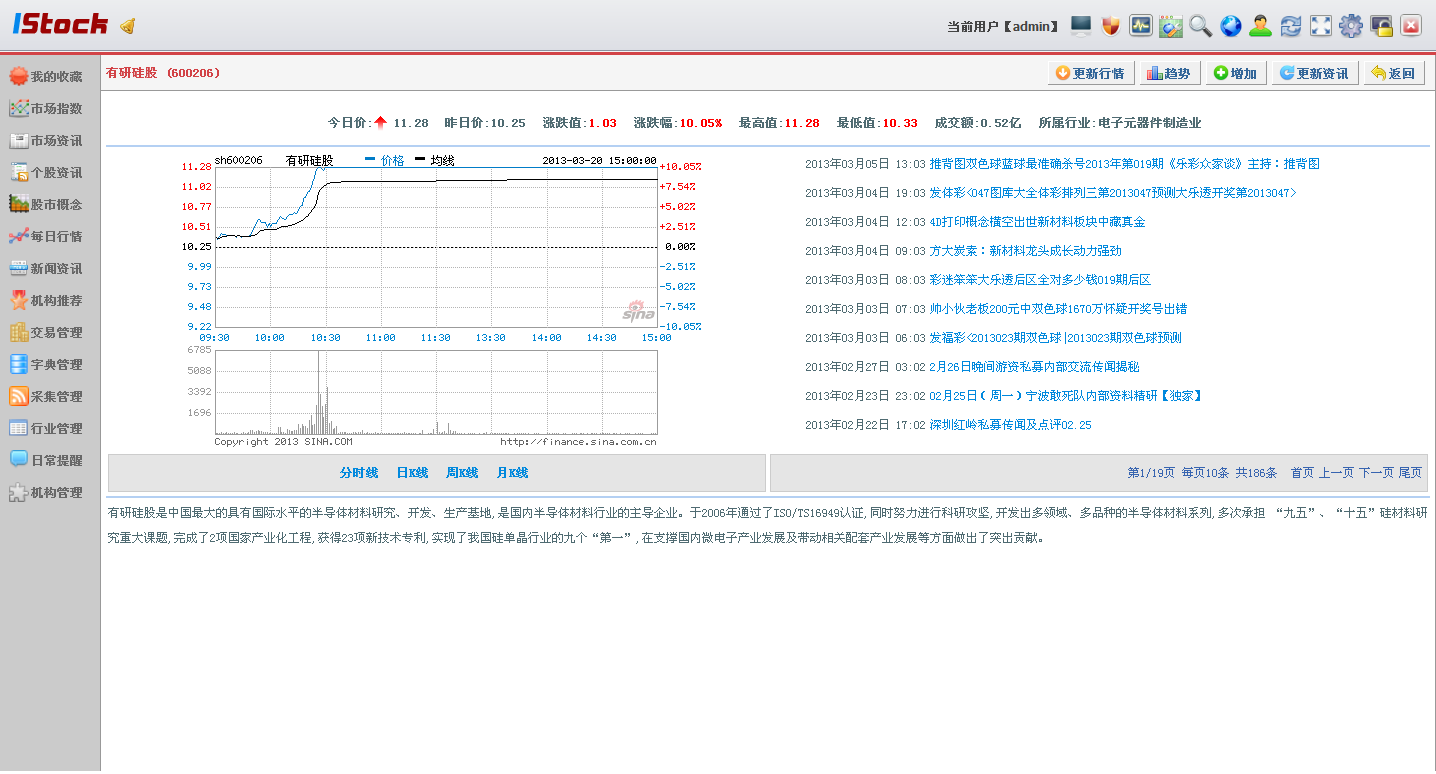
Task: Click the intraday price chart image
Action: [x=436, y=246]
